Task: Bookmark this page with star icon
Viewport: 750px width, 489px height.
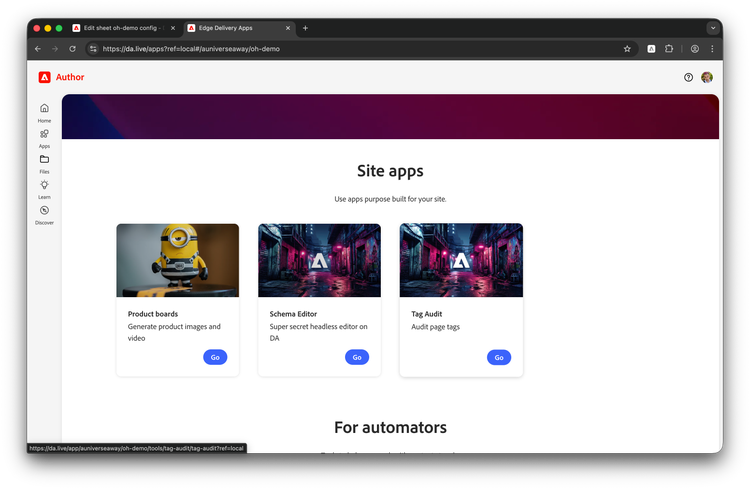Action: point(627,48)
